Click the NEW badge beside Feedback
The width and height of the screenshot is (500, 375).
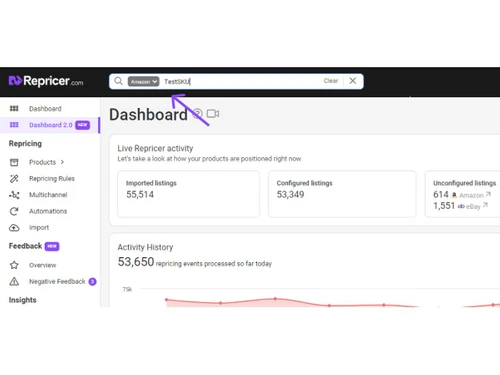[52, 246]
